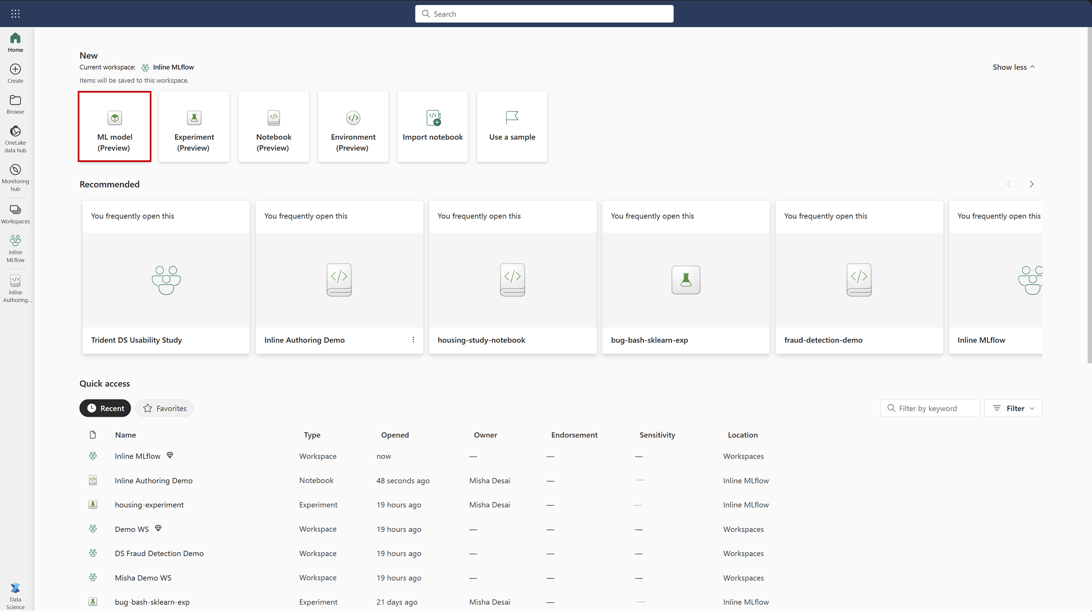
Task: Click the search icon in Filter by keyword
Action: (891, 408)
